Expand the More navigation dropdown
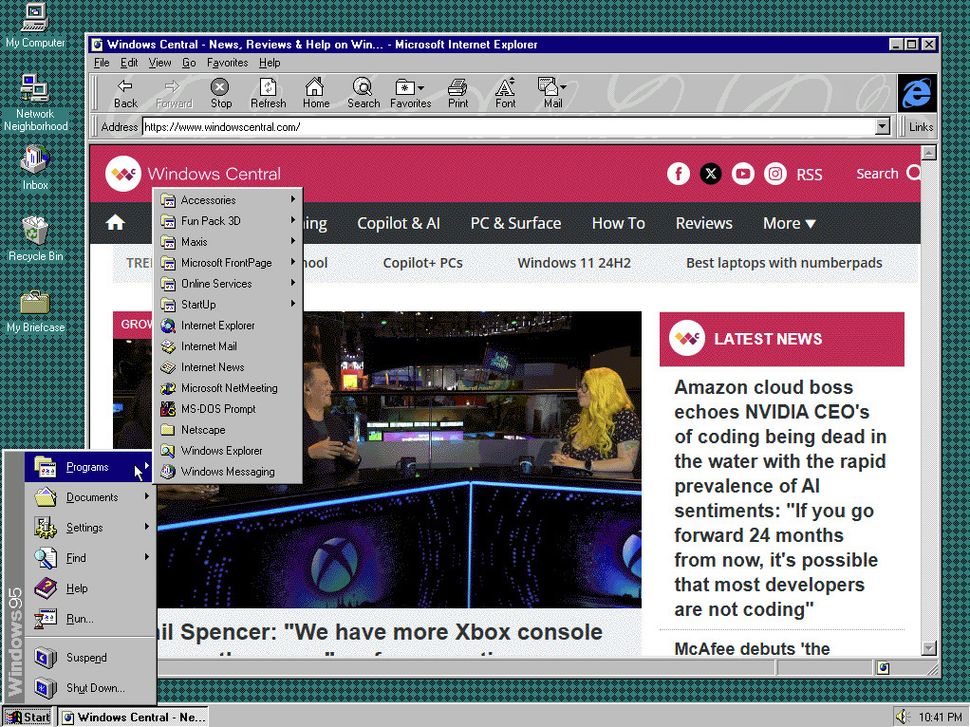Viewport: 970px width, 727px height. (x=789, y=223)
